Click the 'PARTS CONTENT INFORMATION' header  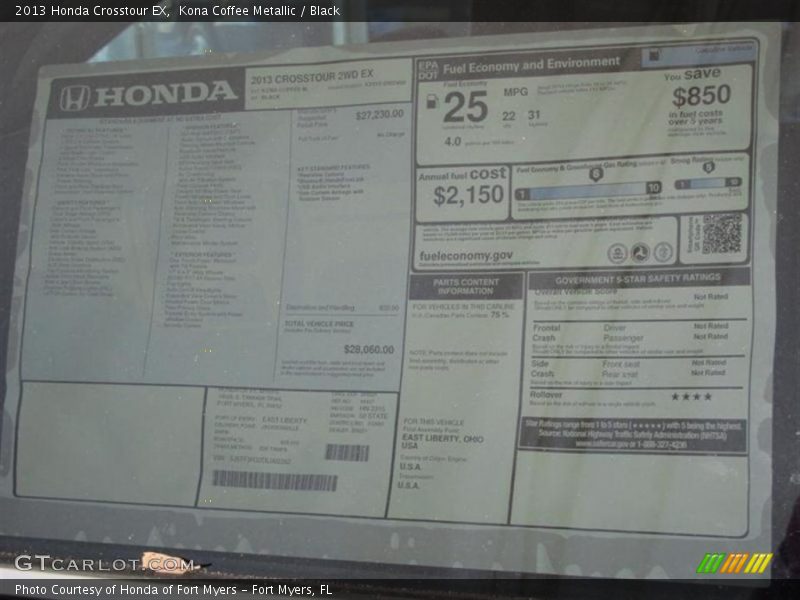pyautogui.click(x=465, y=286)
